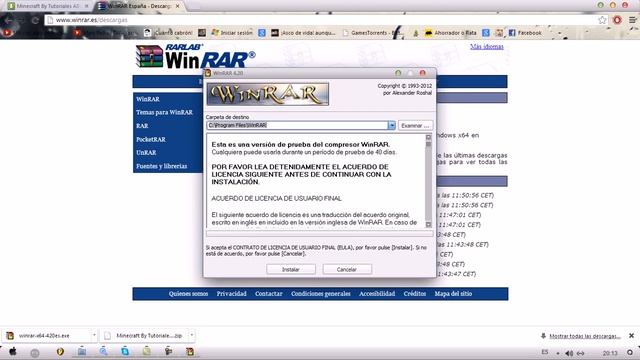Click the volume speaker icon in tray
The width and height of the screenshot is (640, 360).
569,353
